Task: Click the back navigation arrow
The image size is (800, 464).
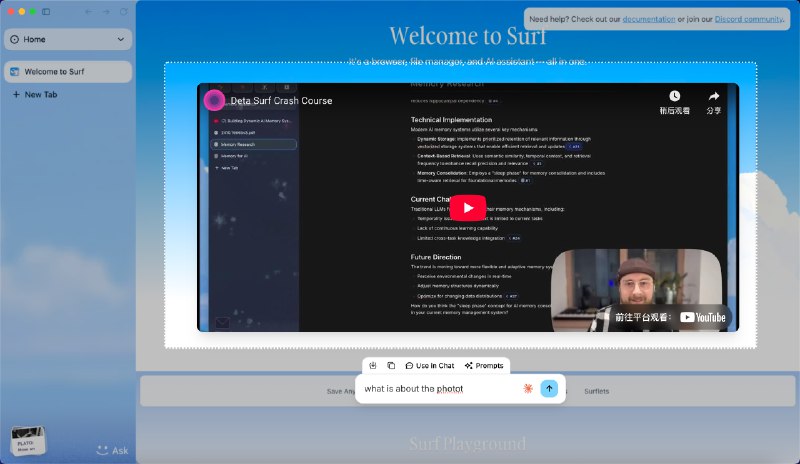Action: (89, 11)
